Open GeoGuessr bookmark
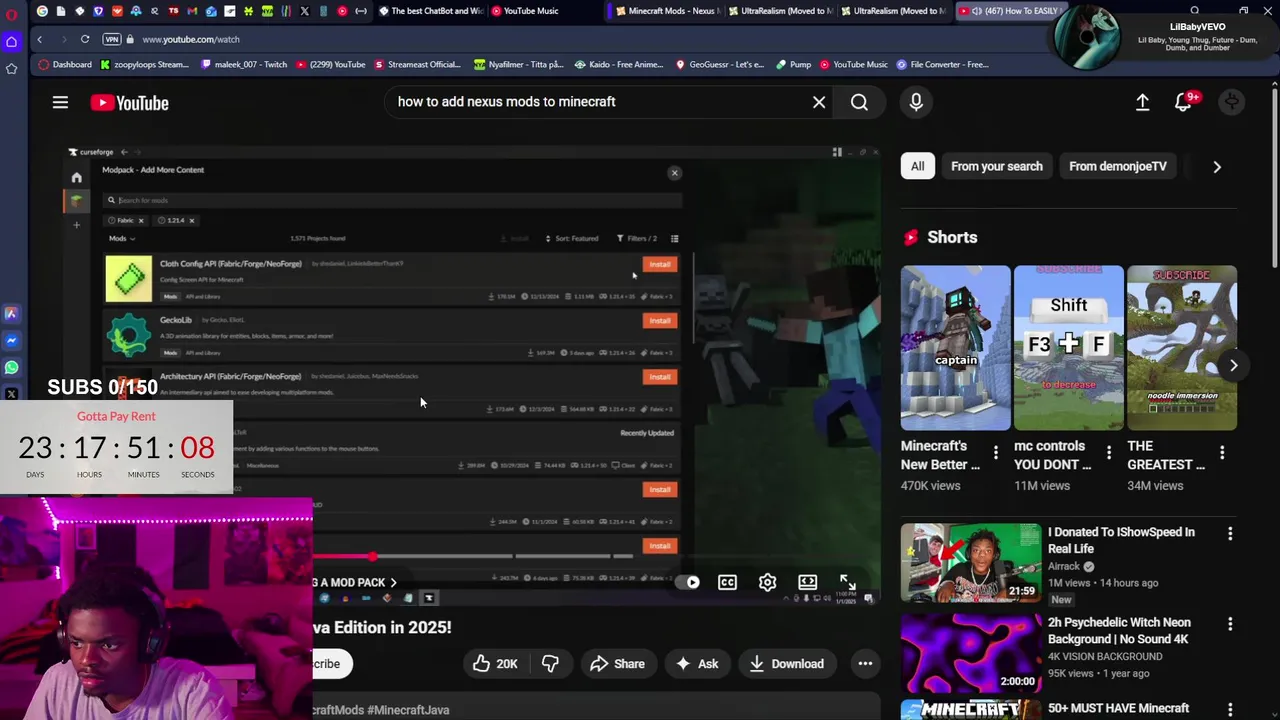Viewport: 1280px width, 720px height. click(720, 64)
